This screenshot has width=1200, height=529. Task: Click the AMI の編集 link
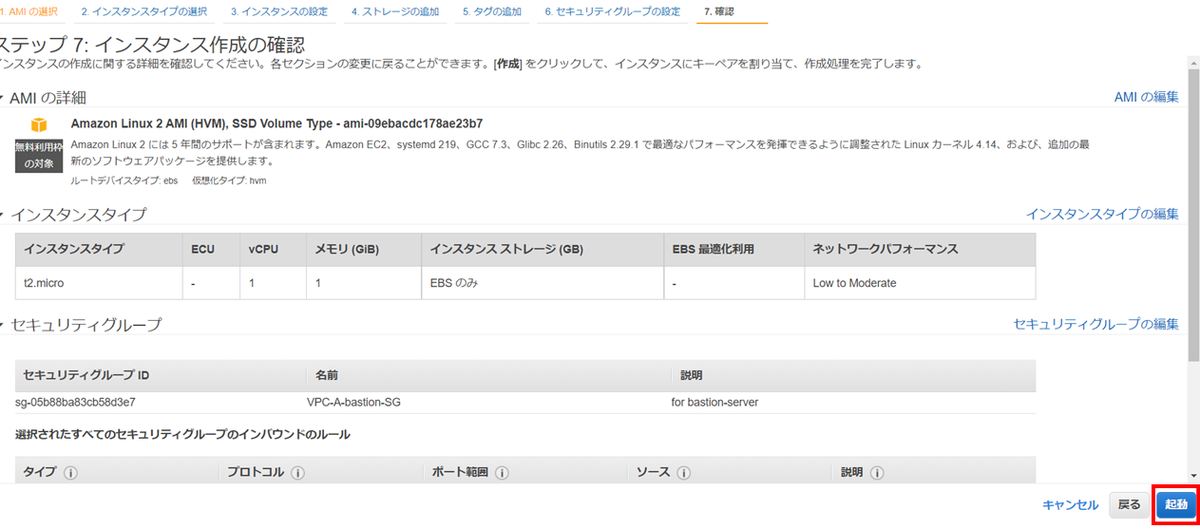click(1146, 97)
